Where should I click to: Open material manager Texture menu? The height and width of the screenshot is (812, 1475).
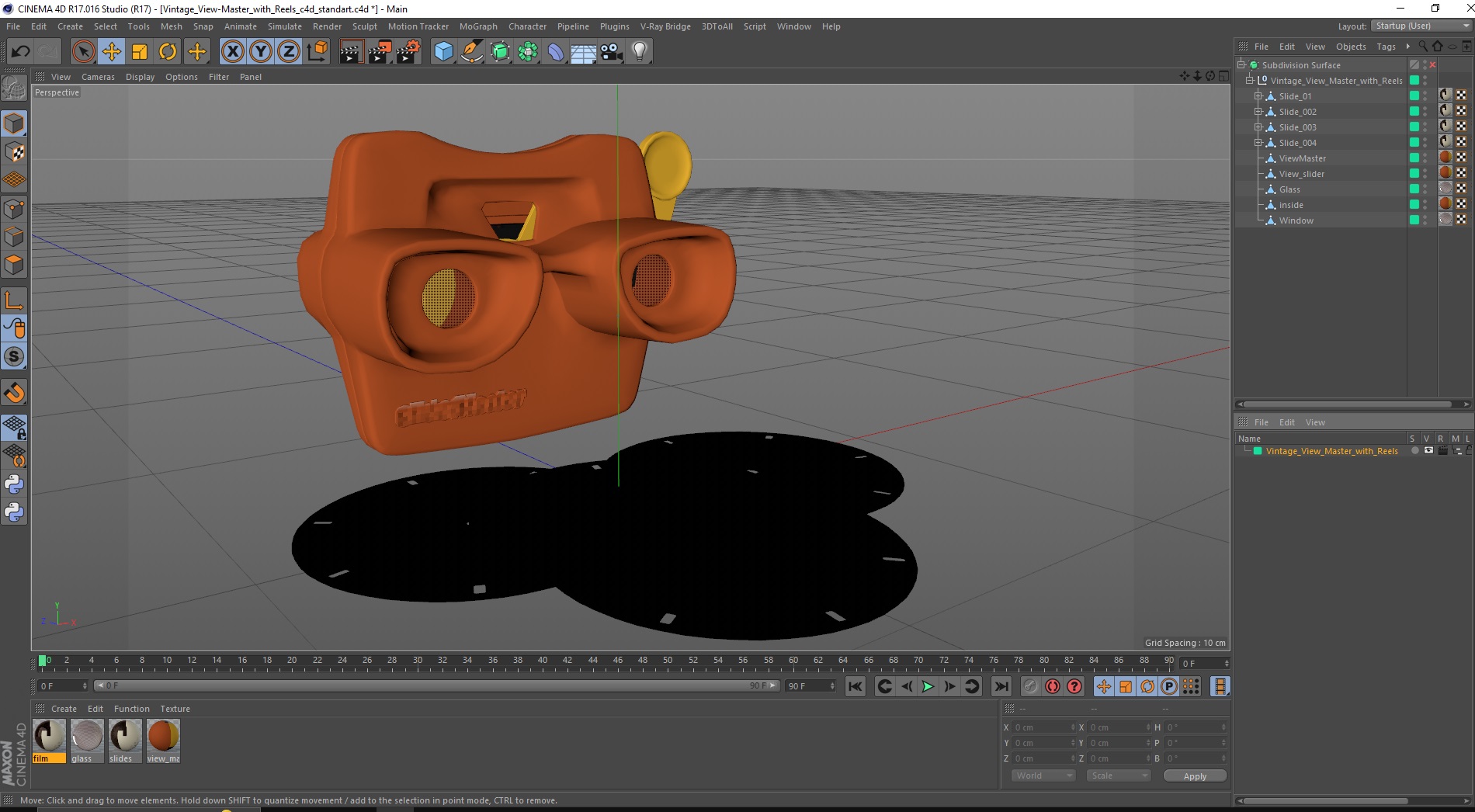[x=175, y=709]
